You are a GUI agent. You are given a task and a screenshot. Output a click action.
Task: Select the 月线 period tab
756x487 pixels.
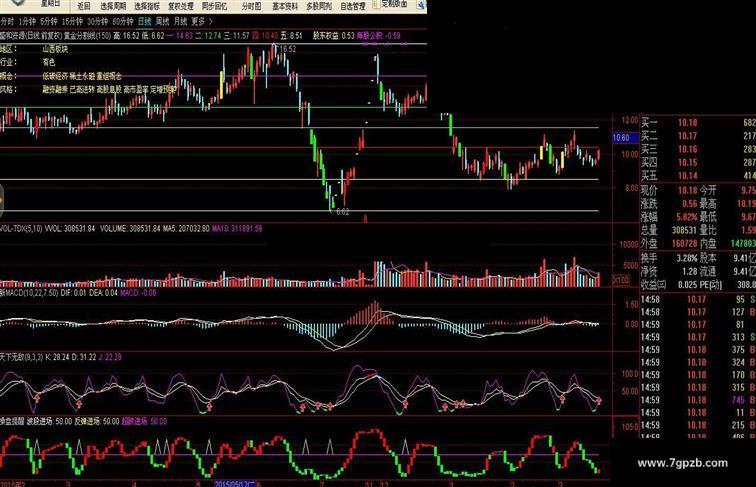180,21
